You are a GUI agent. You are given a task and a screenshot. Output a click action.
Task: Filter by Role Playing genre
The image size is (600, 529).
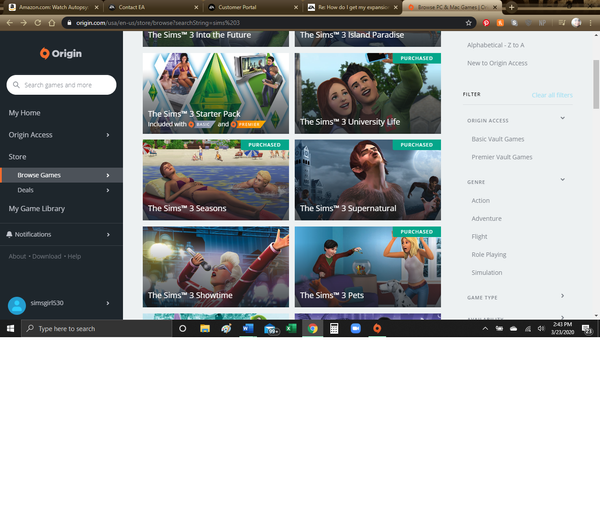click(489, 255)
